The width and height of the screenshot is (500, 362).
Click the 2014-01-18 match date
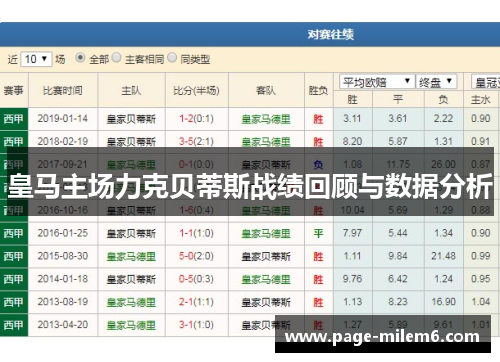(63, 279)
